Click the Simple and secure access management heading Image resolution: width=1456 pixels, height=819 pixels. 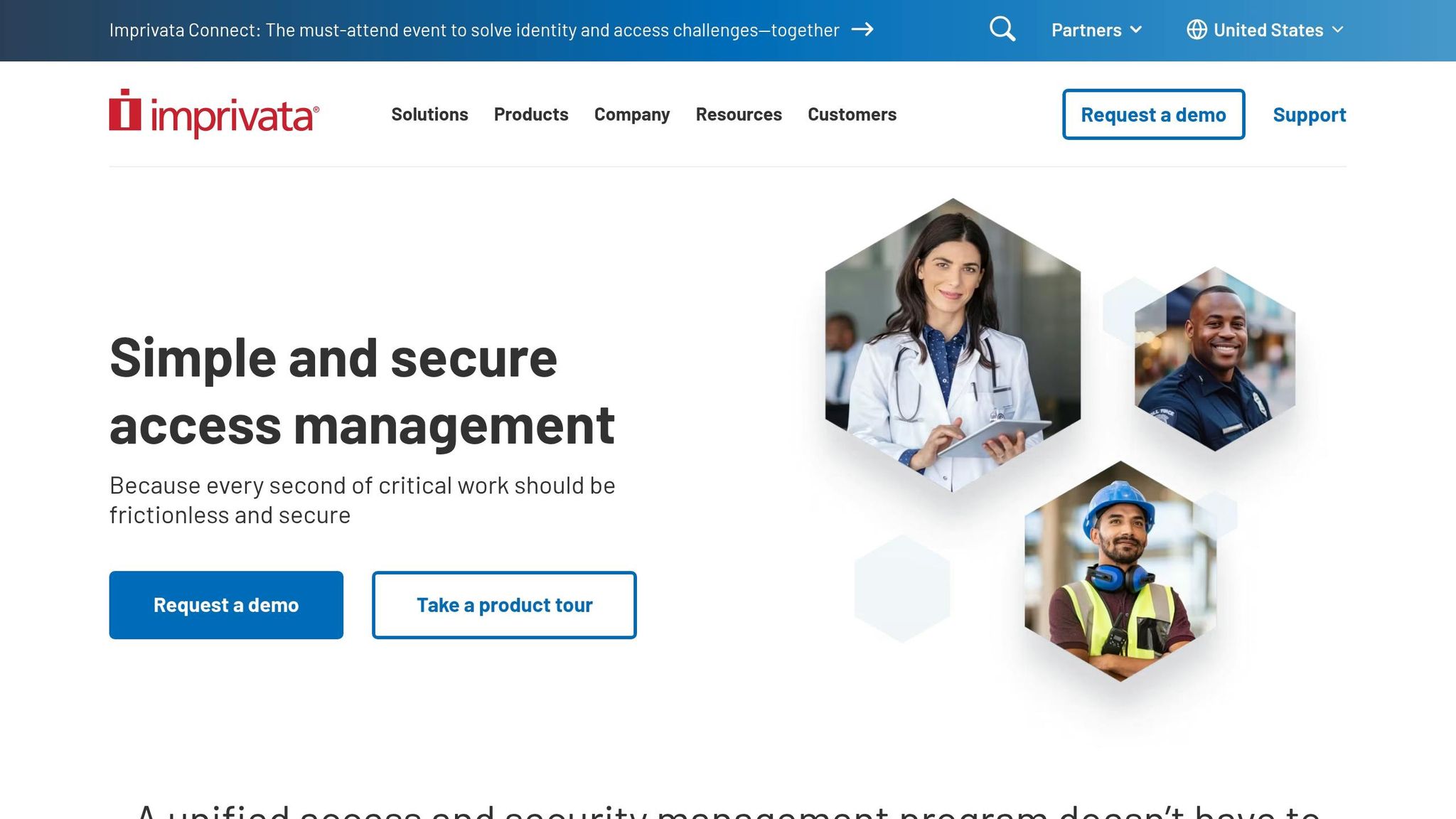[x=361, y=392]
